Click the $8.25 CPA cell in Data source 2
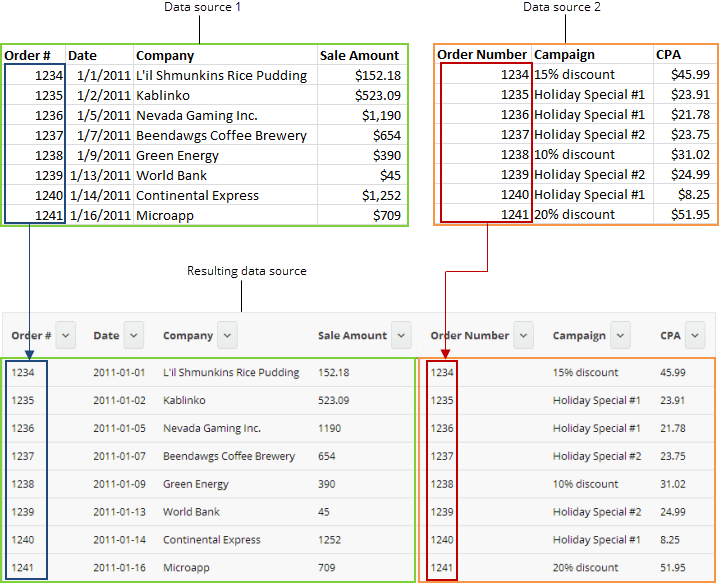Screen dimensions: 719x584 pos(694,195)
